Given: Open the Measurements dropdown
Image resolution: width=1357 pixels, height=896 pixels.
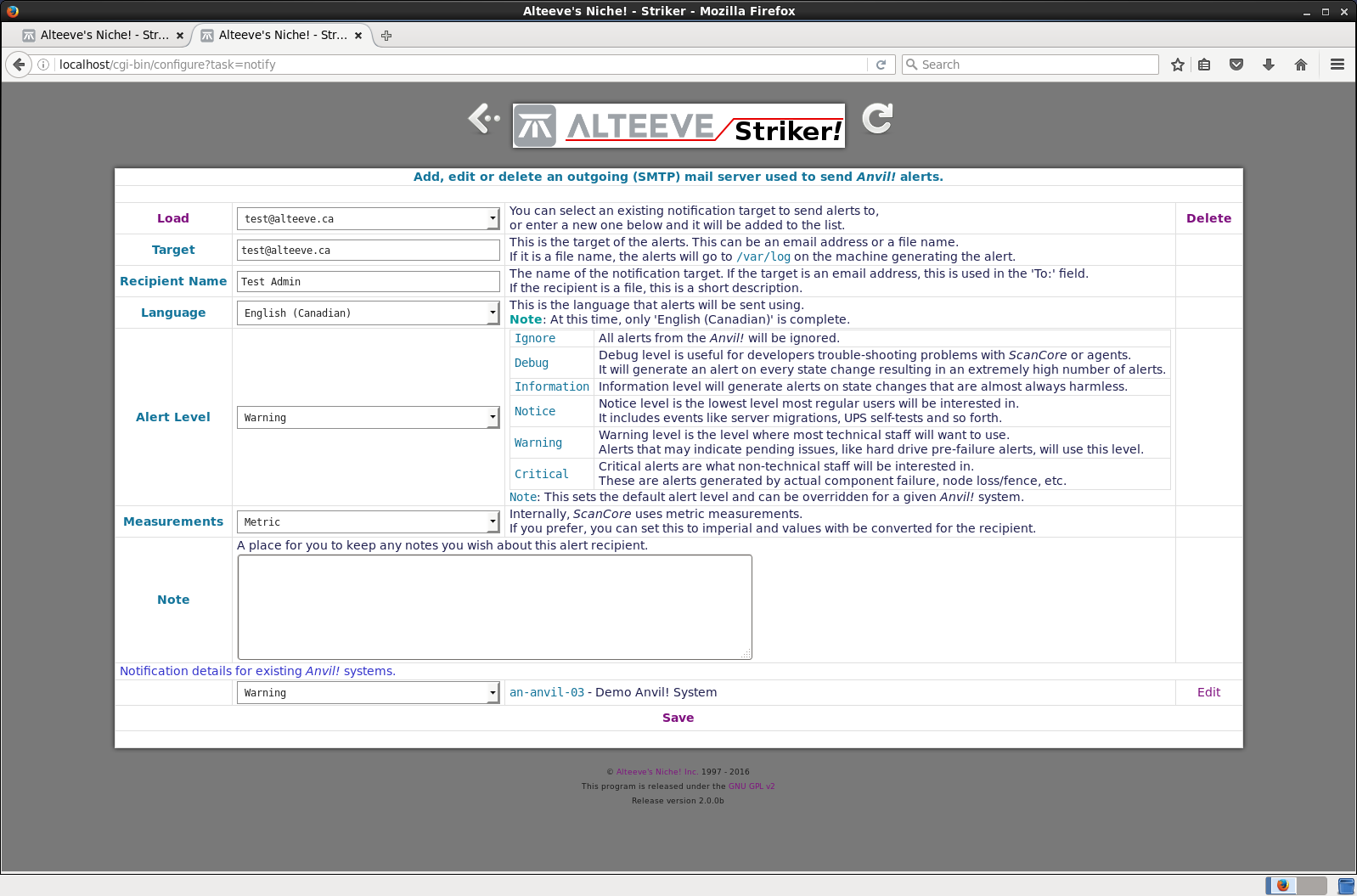Looking at the screenshot, I should [368, 521].
